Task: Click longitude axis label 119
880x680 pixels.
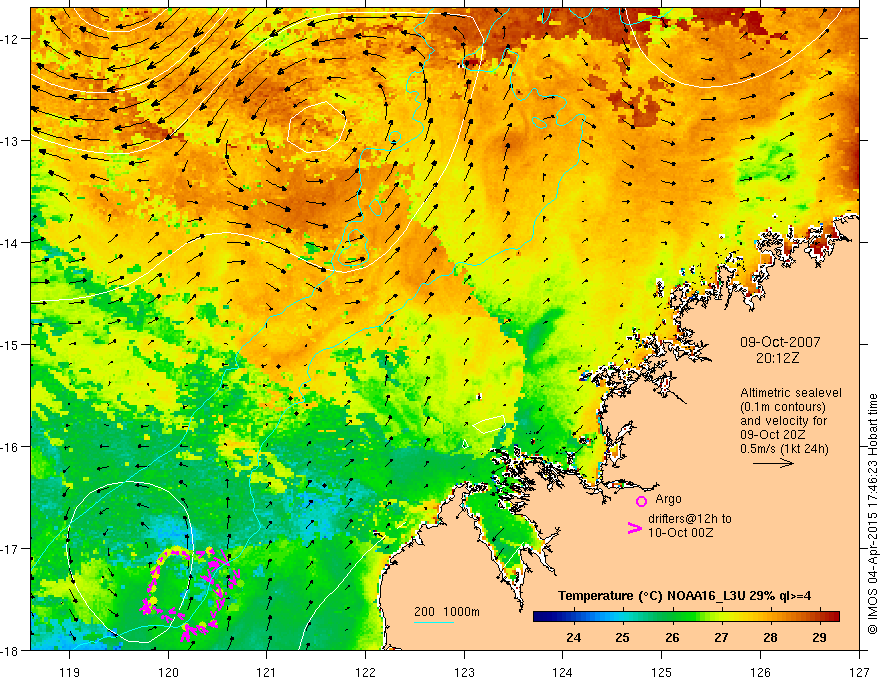Action: pos(70,672)
